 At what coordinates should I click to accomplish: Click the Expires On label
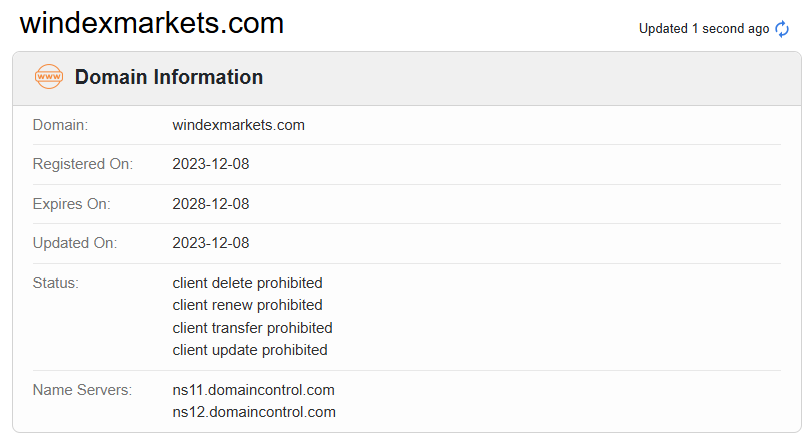tap(71, 204)
